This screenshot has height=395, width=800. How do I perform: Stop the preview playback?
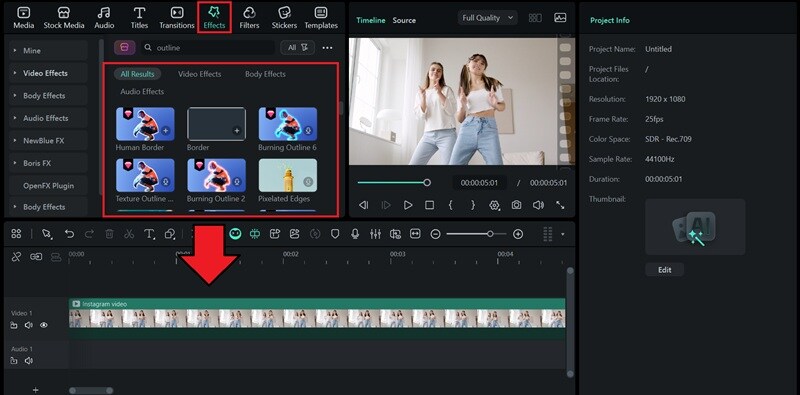click(x=430, y=205)
